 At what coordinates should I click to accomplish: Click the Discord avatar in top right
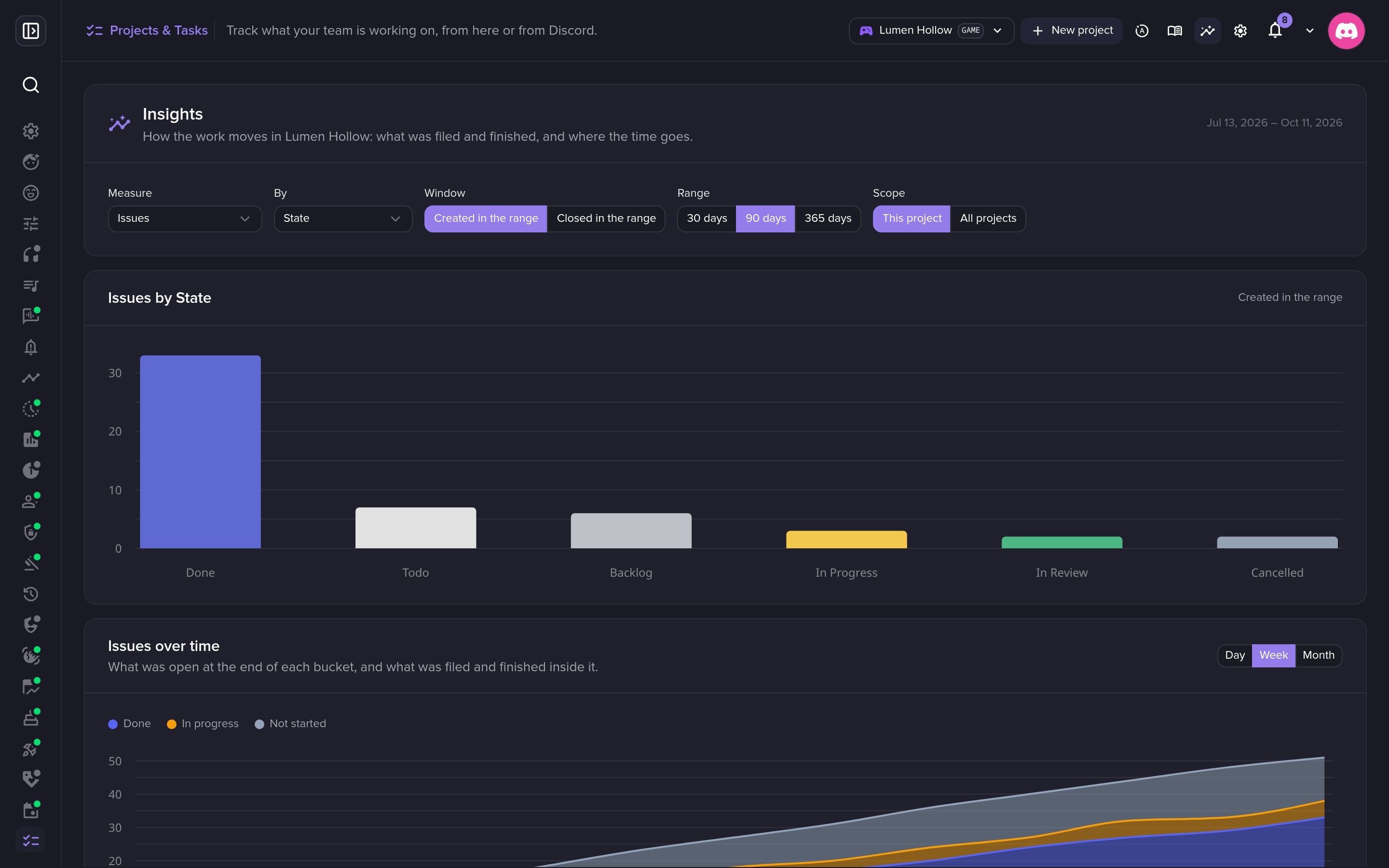(x=1346, y=30)
